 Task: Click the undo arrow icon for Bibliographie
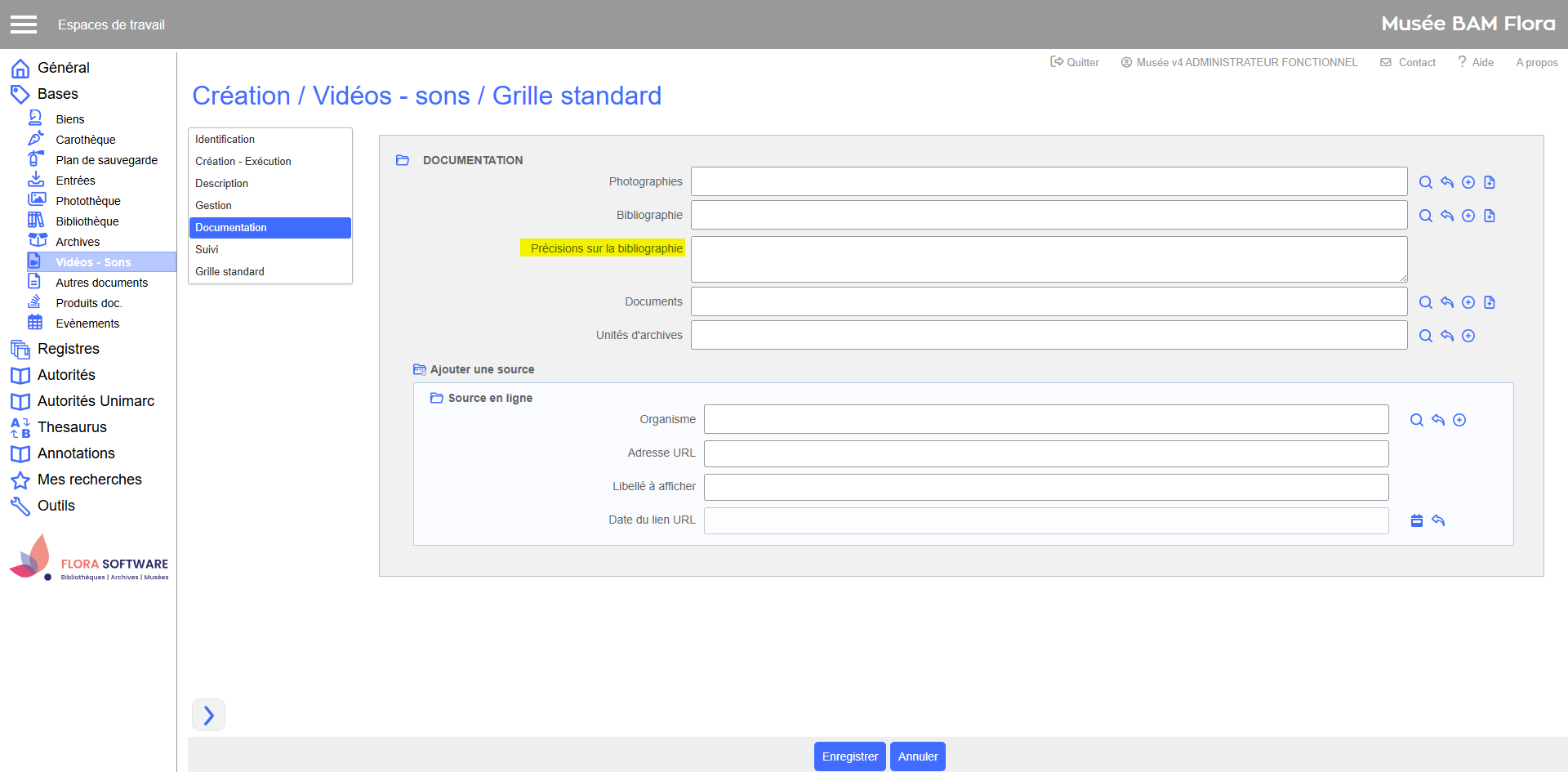point(1446,216)
